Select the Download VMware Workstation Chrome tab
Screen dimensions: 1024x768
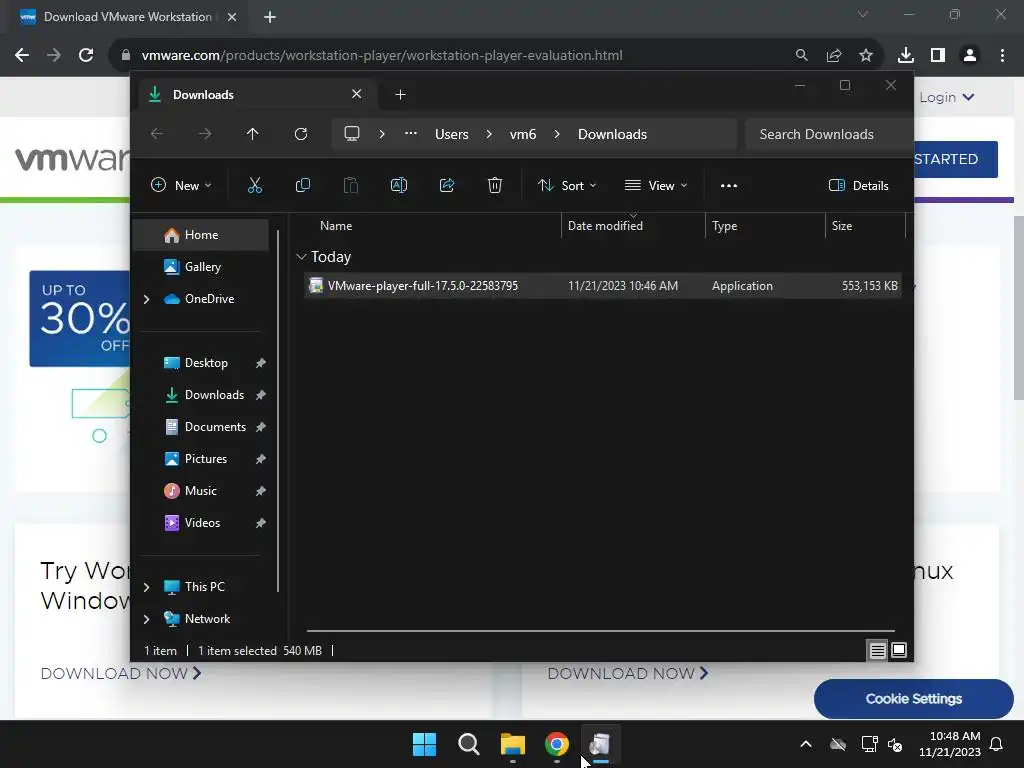[x=128, y=17]
